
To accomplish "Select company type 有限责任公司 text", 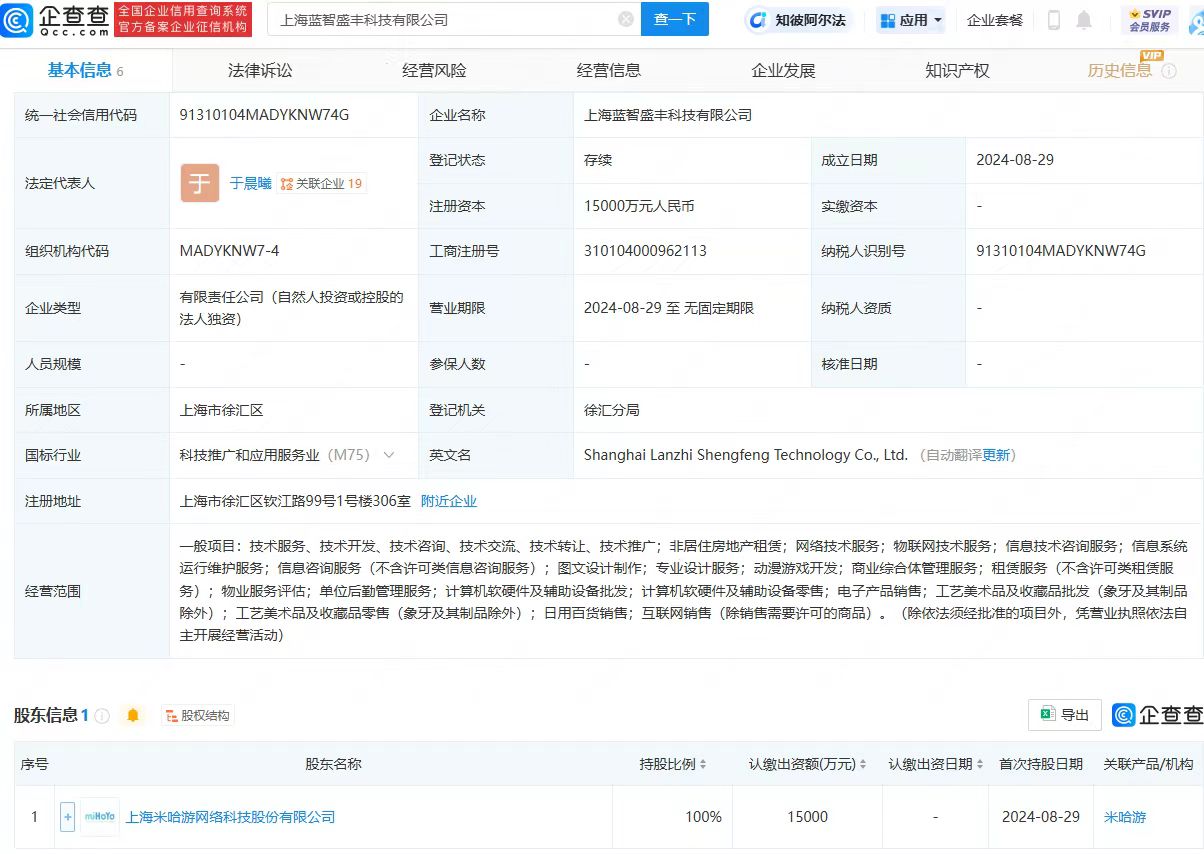I will point(291,308).
